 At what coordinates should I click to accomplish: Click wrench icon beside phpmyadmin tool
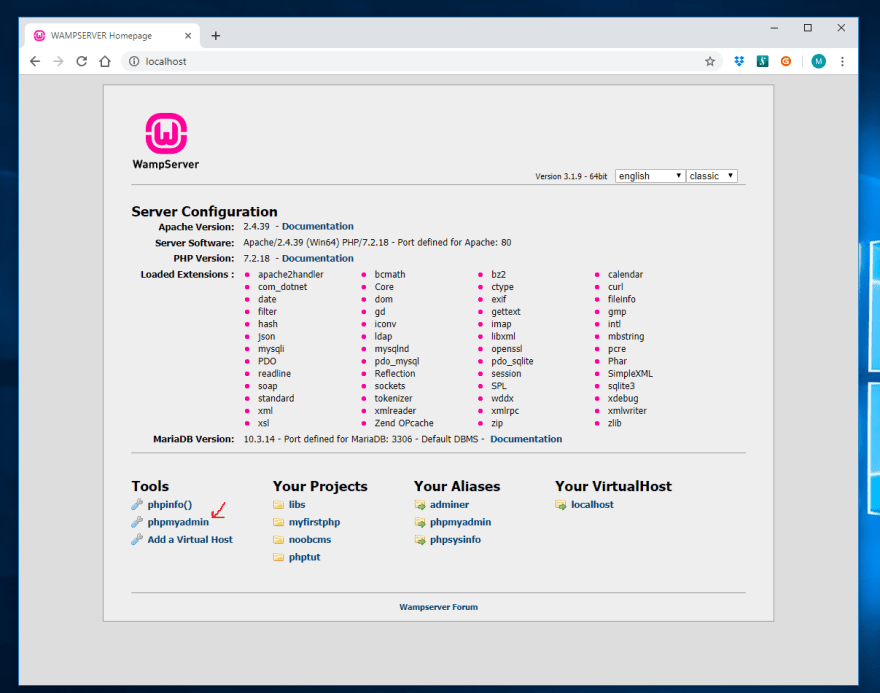click(x=137, y=522)
